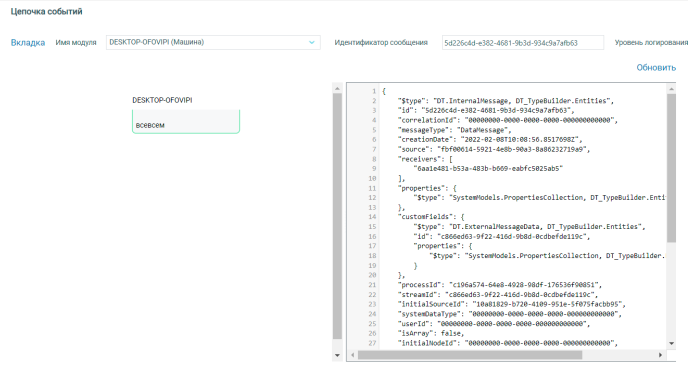Image resolution: width=688 pixels, height=375 pixels.
Task: Click the "streamId" JSON line
Action: tap(498, 295)
